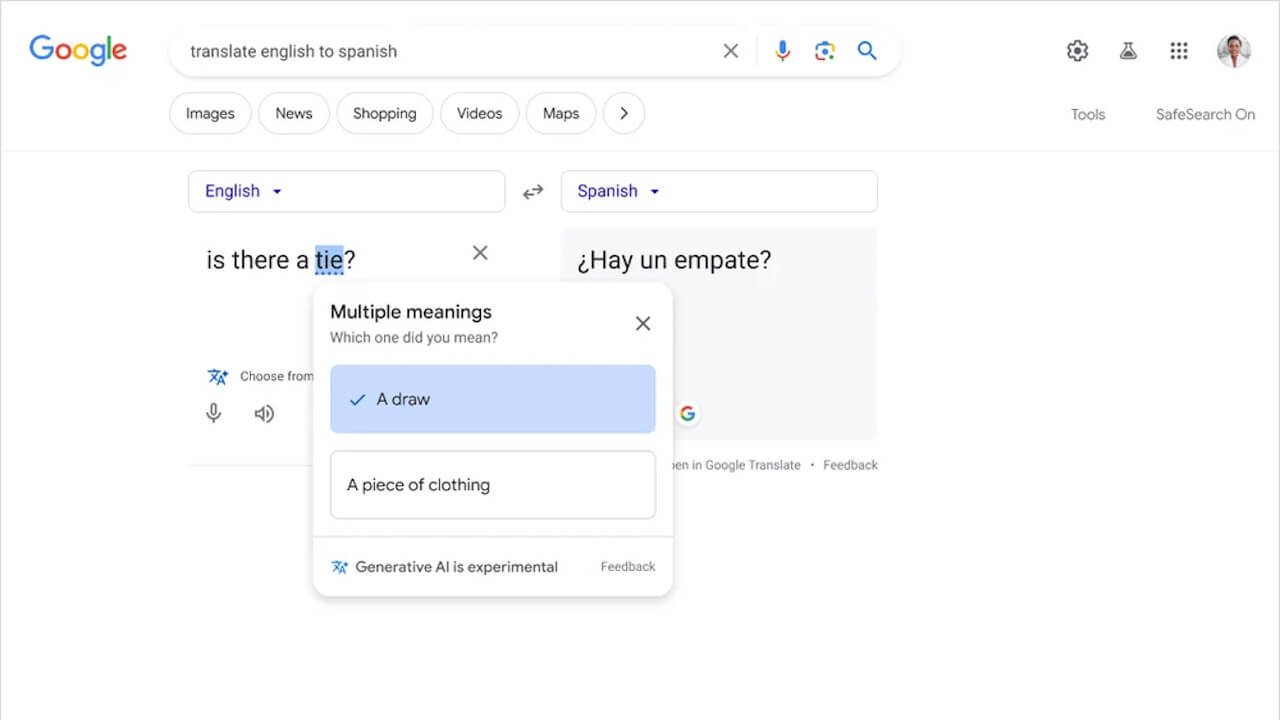The height and width of the screenshot is (720, 1280).
Task: Toggle the SafeSearch On setting
Action: click(1205, 114)
